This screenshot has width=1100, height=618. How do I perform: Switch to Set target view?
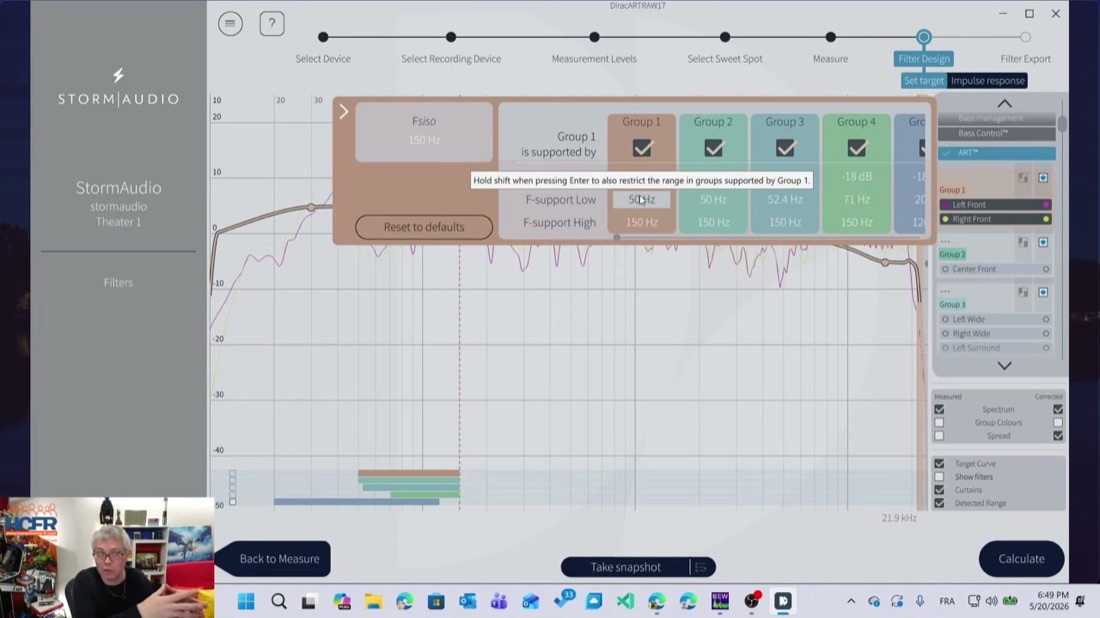(x=924, y=81)
